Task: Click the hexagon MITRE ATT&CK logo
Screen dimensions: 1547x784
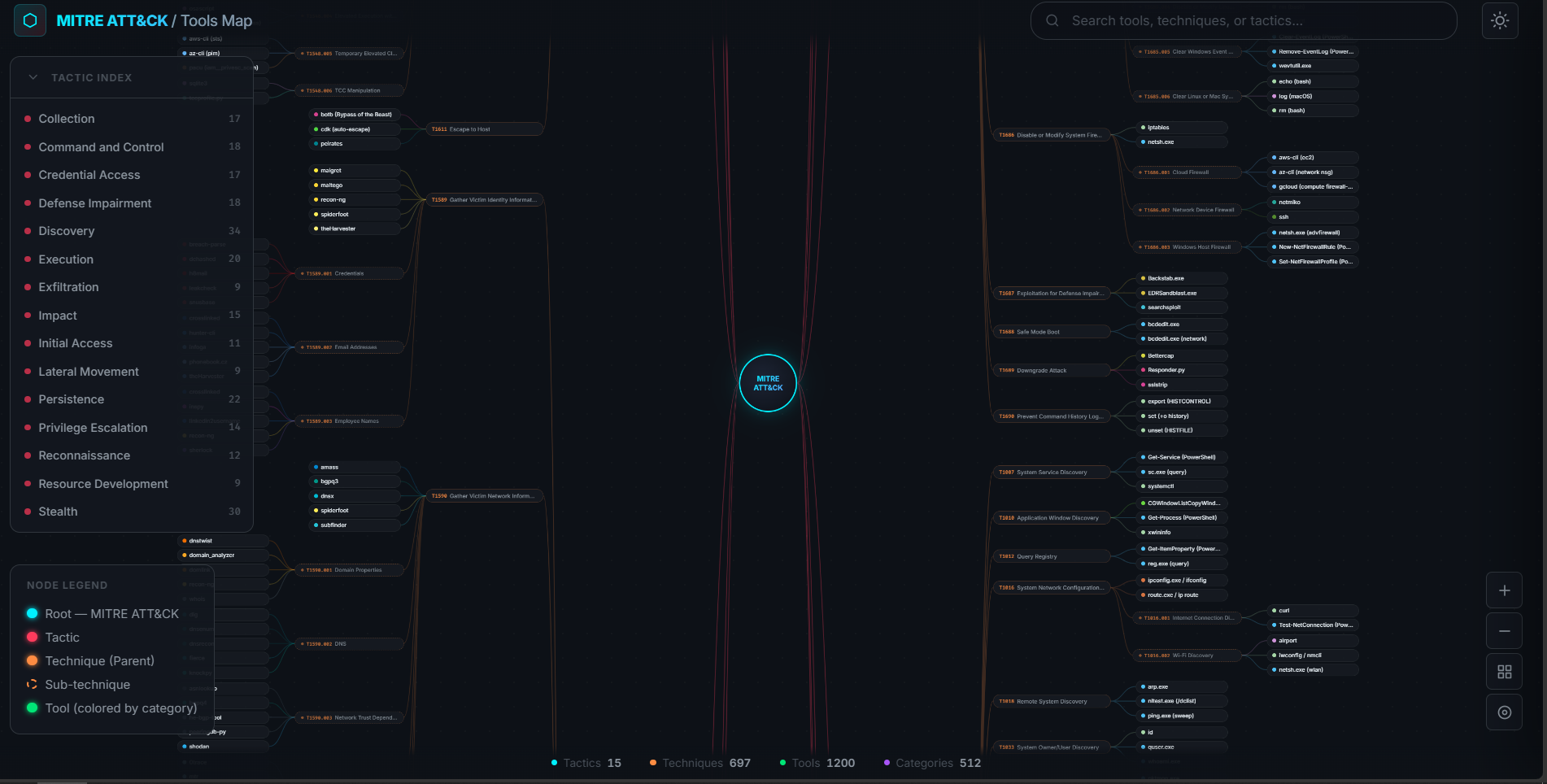Action: pyautogui.click(x=30, y=20)
